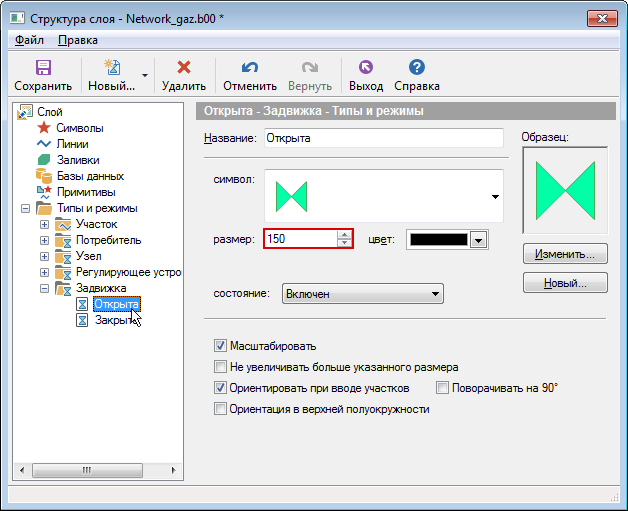Toggle the Масштабировать checkbox
The width and height of the screenshot is (628, 511).
click(x=221, y=346)
